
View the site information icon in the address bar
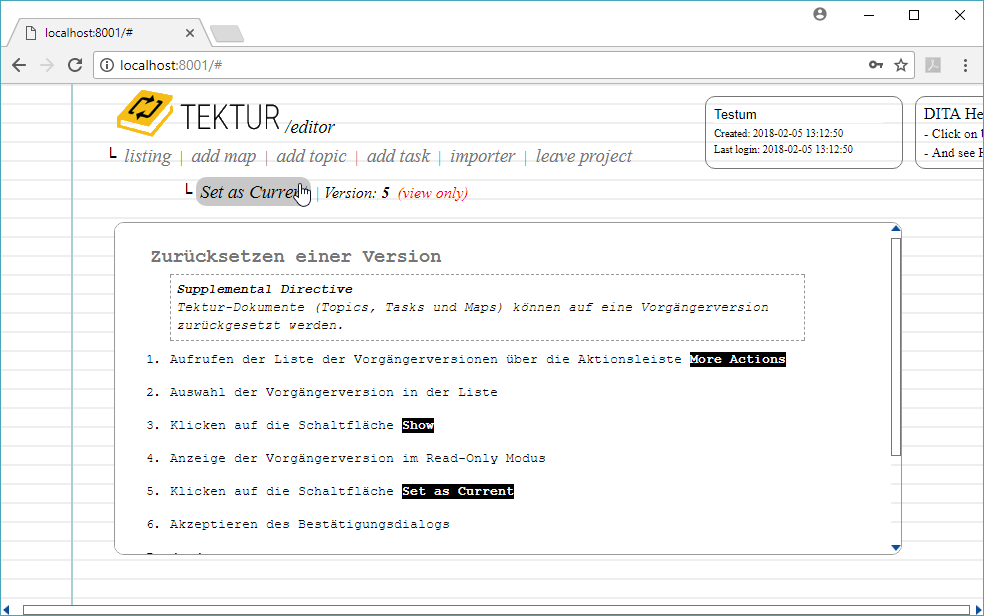pyautogui.click(x=106, y=65)
